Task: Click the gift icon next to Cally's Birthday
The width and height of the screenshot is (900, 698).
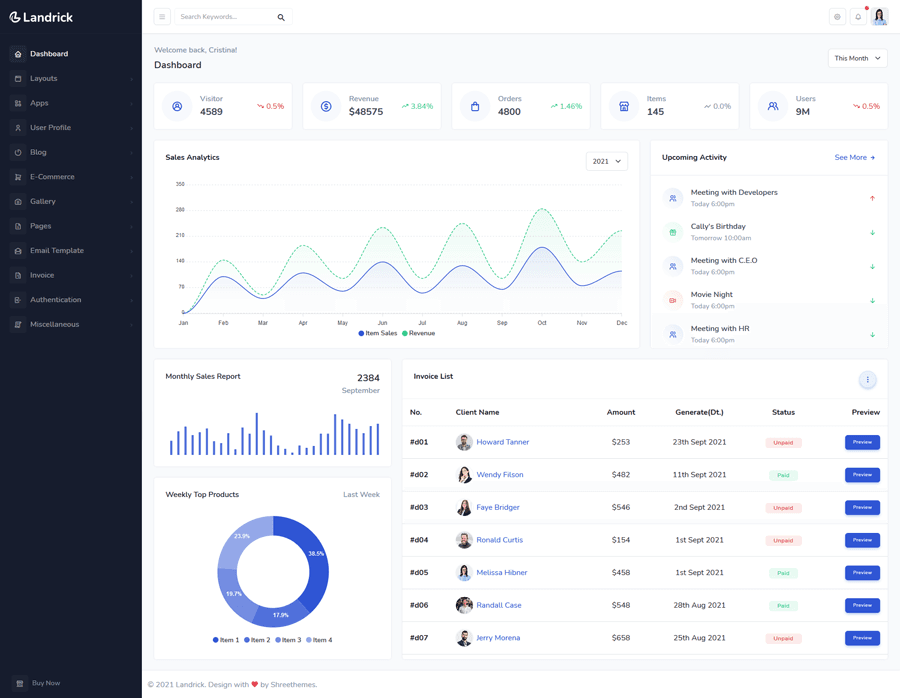Action: 671,231
